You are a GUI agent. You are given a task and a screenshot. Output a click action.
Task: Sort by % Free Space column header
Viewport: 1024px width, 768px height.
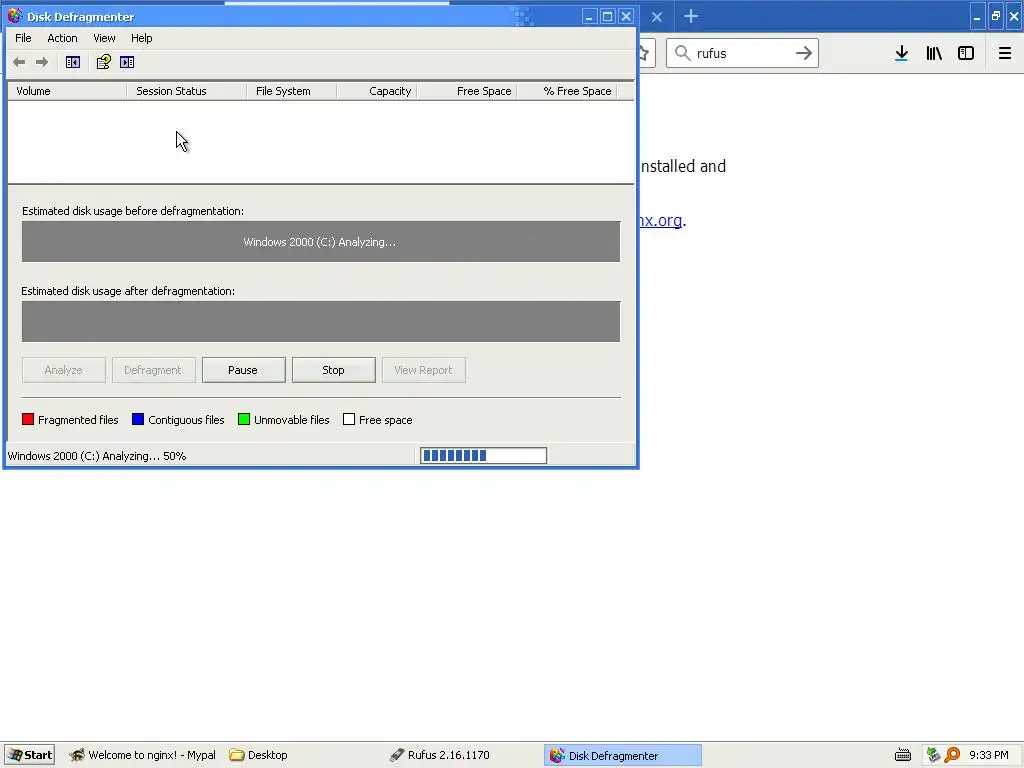coord(566,91)
